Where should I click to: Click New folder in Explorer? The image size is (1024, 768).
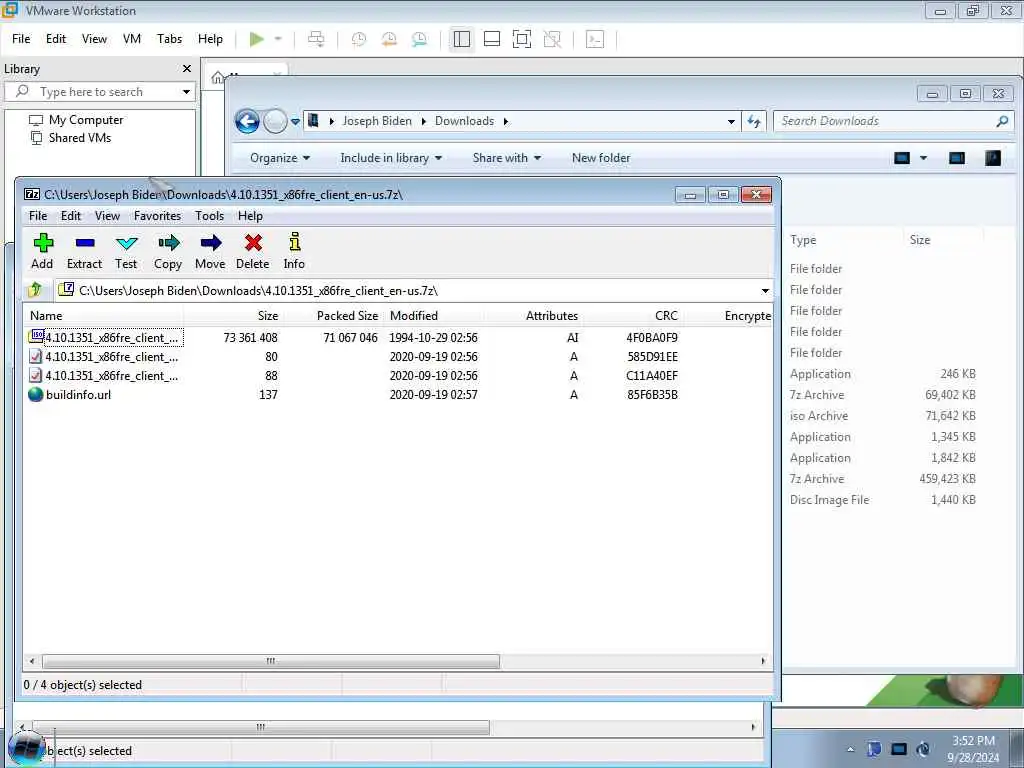point(601,158)
